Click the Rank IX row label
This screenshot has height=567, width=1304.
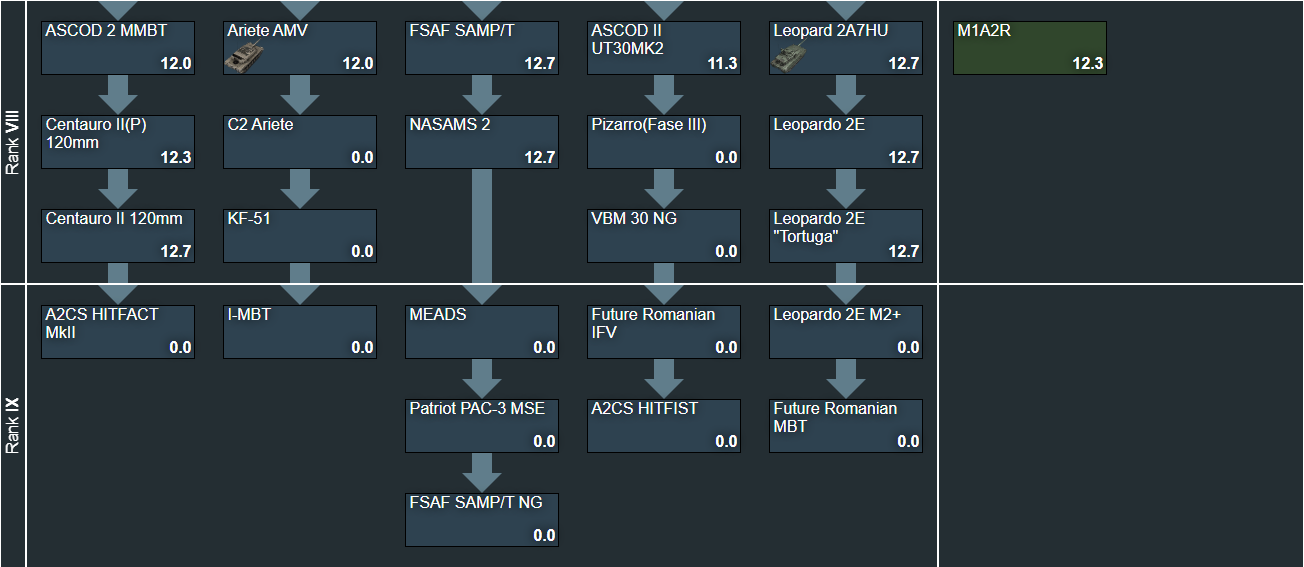pyautogui.click(x=13, y=426)
